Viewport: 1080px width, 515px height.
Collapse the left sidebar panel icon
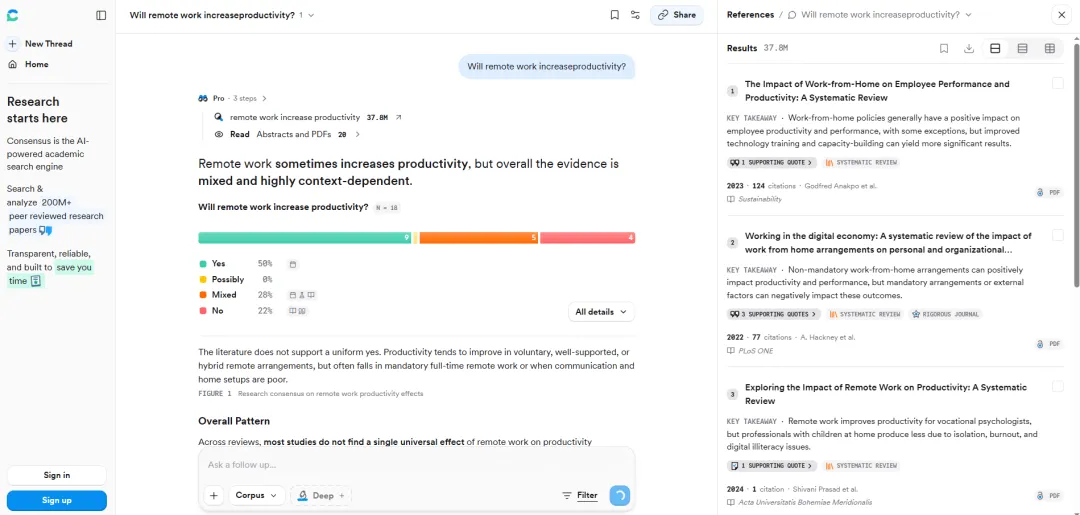click(x=101, y=15)
